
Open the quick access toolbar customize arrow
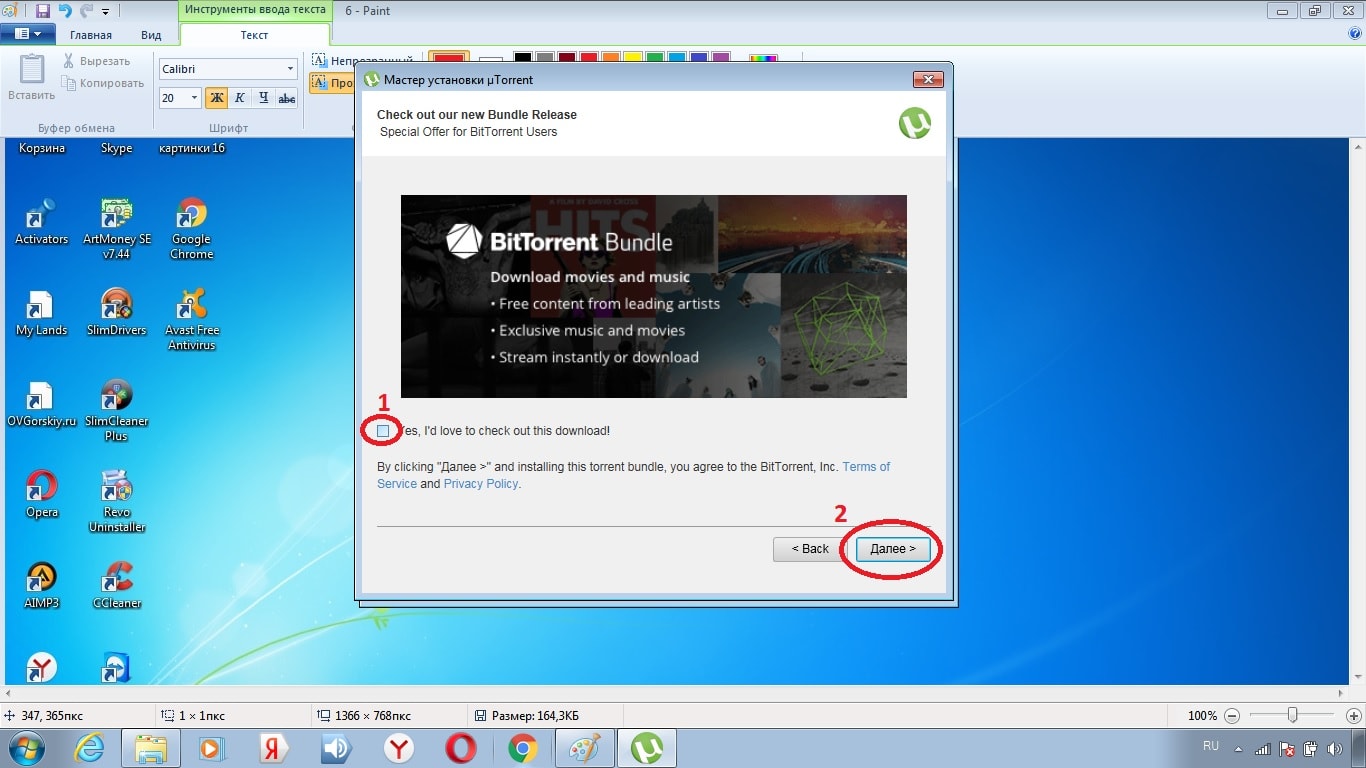coord(106,12)
